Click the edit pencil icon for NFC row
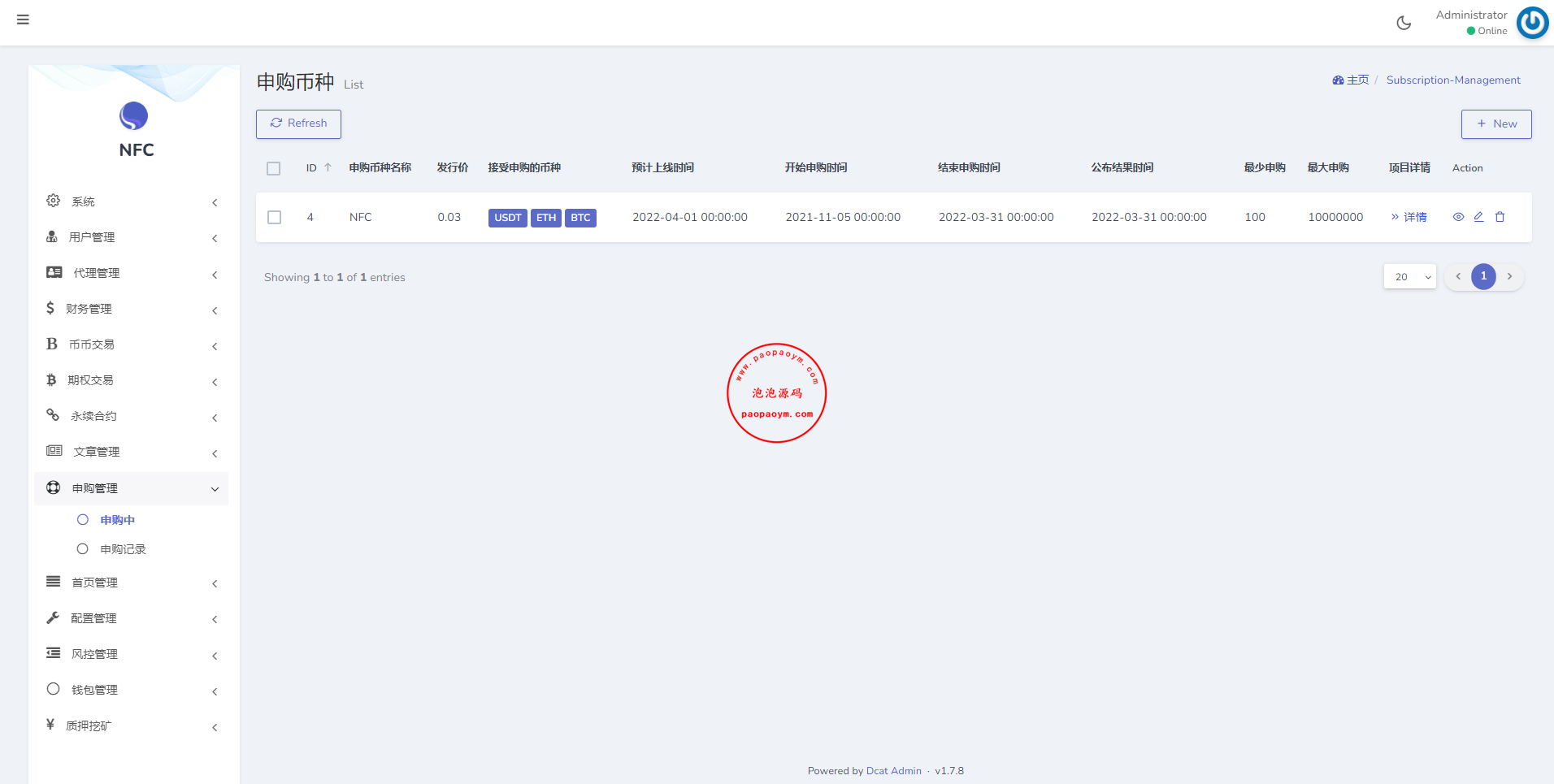Screen dimensions: 1554x784 coord(1478,217)
